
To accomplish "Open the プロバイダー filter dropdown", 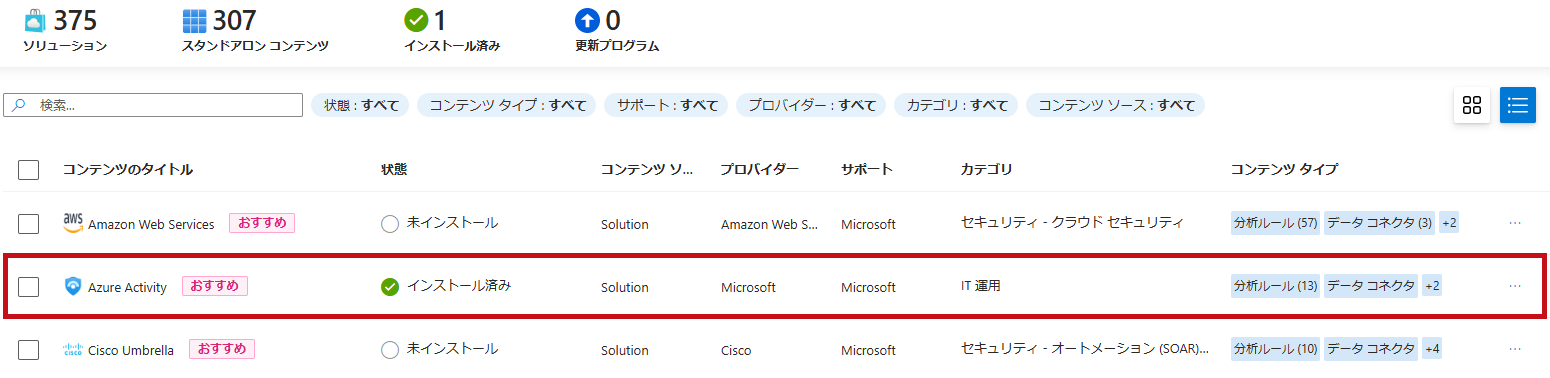I will (x=811, y=105).
